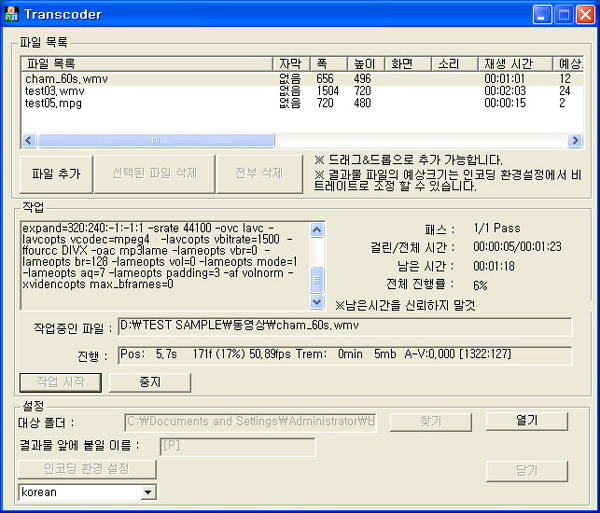
Task: Click the 1/1 Pass value
Action: point(497,228)
